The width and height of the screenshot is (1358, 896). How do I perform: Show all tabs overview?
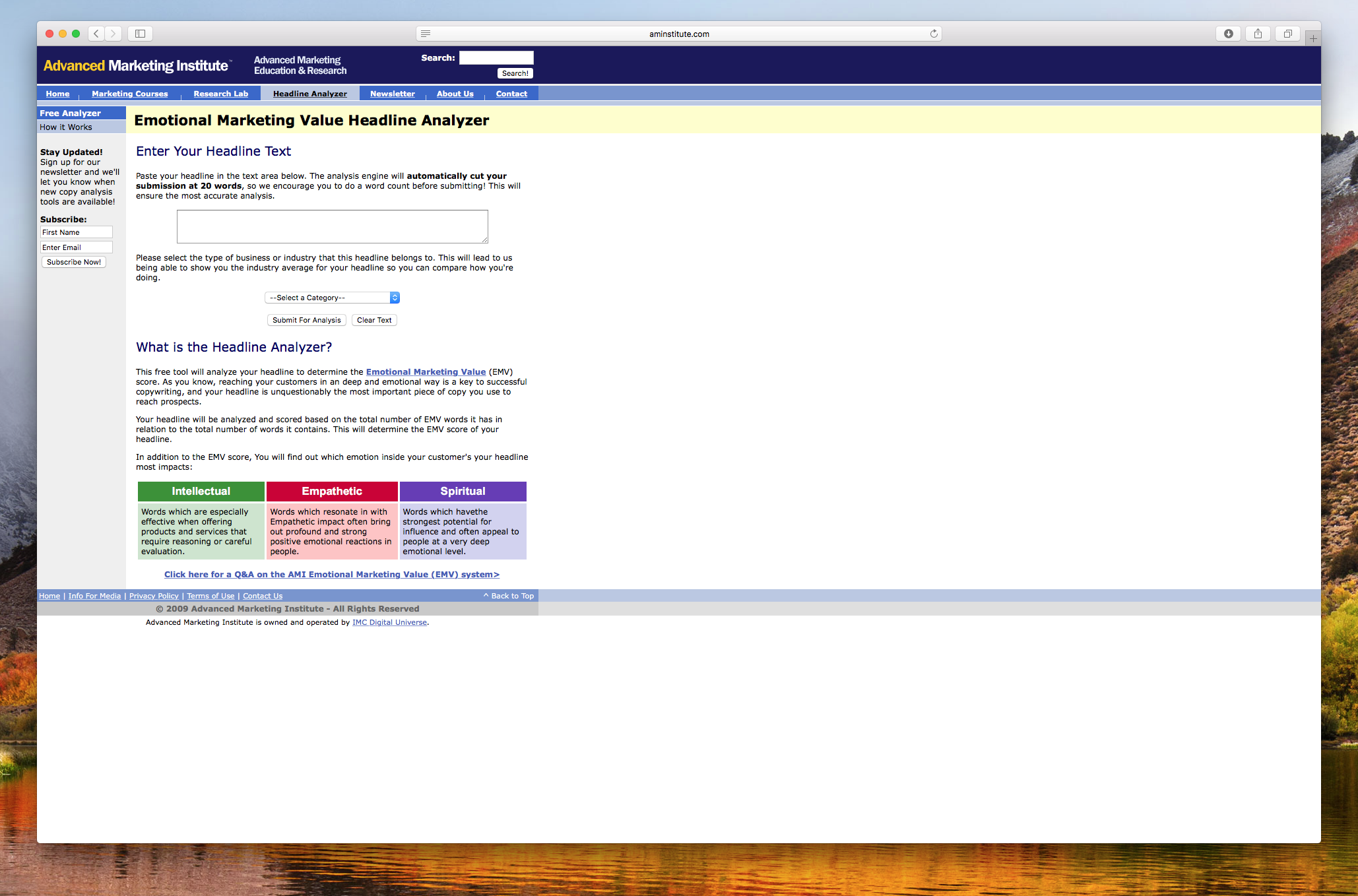click(x=1287, y=34)
